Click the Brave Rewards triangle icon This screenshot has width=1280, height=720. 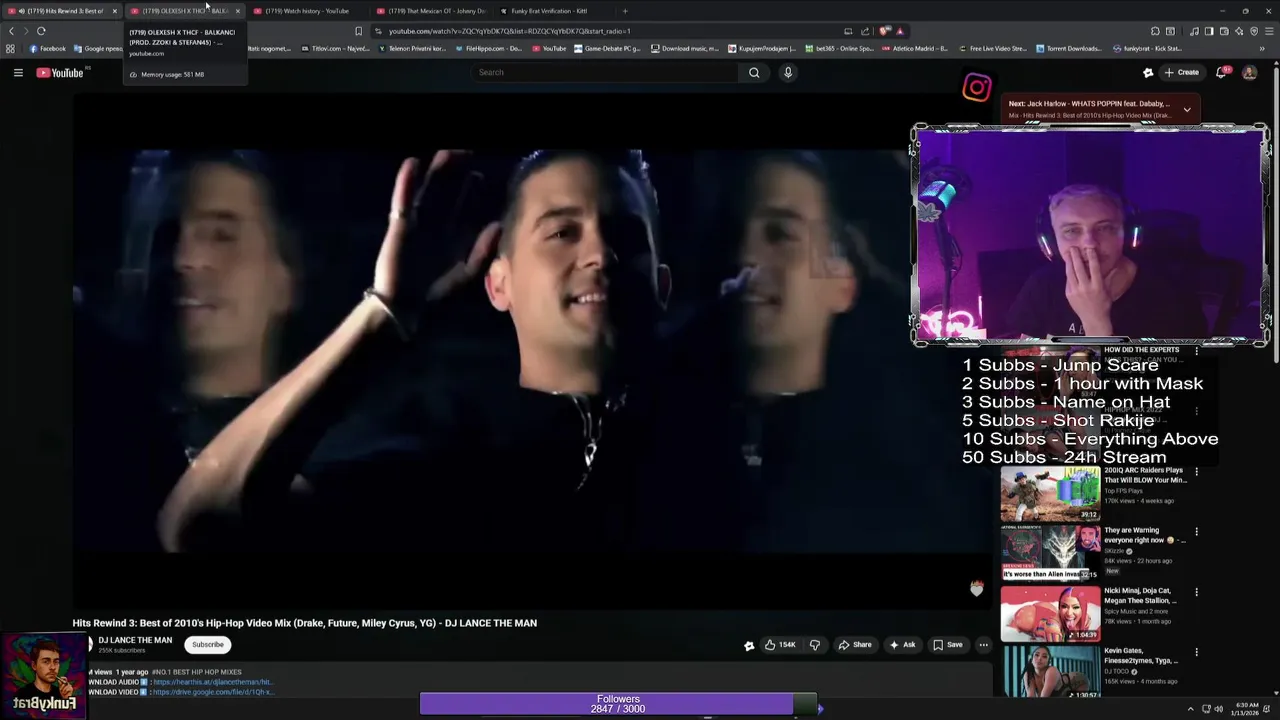click(900, 31)
